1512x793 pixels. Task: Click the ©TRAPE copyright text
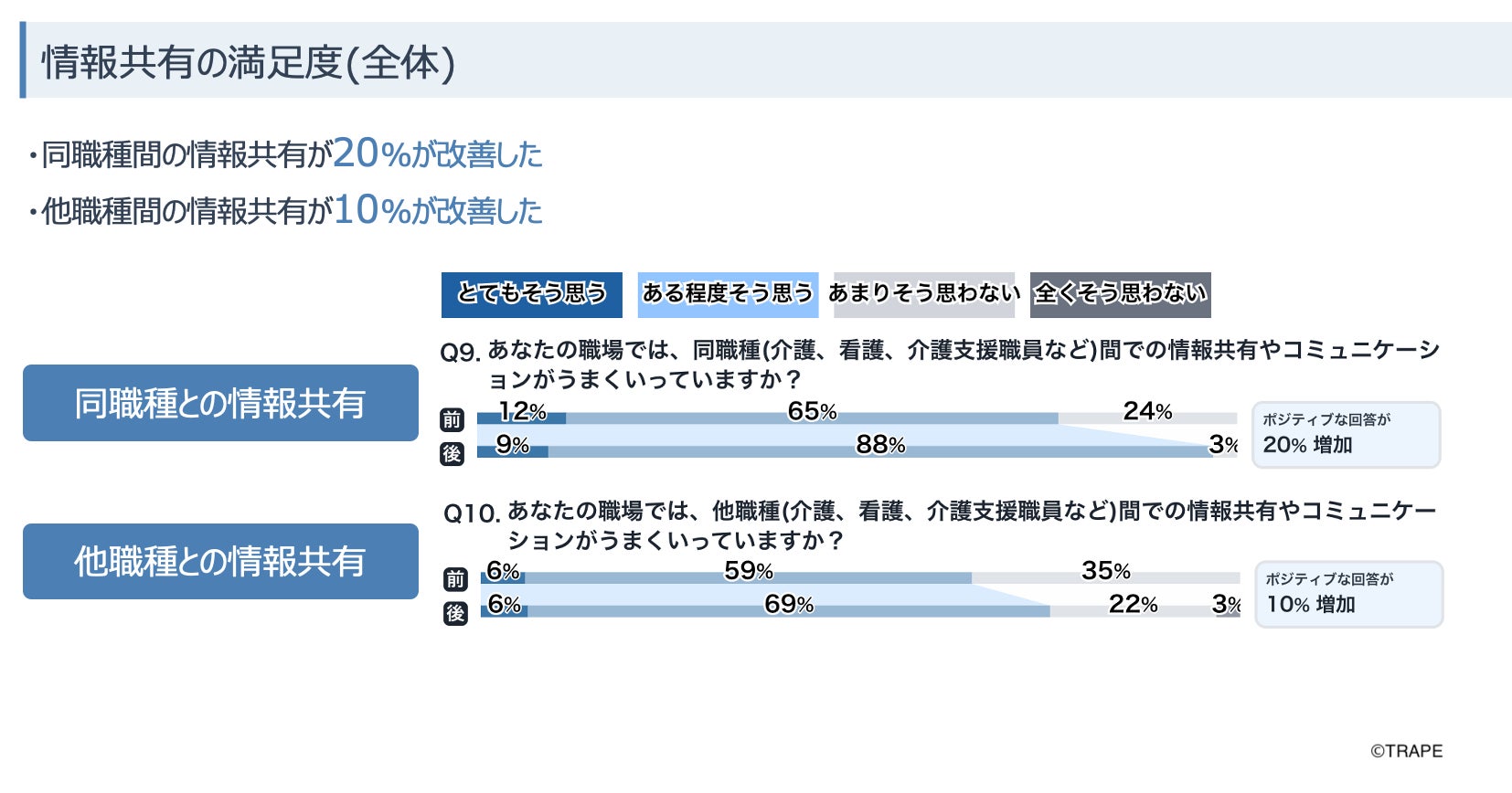tap(1406, 751)
